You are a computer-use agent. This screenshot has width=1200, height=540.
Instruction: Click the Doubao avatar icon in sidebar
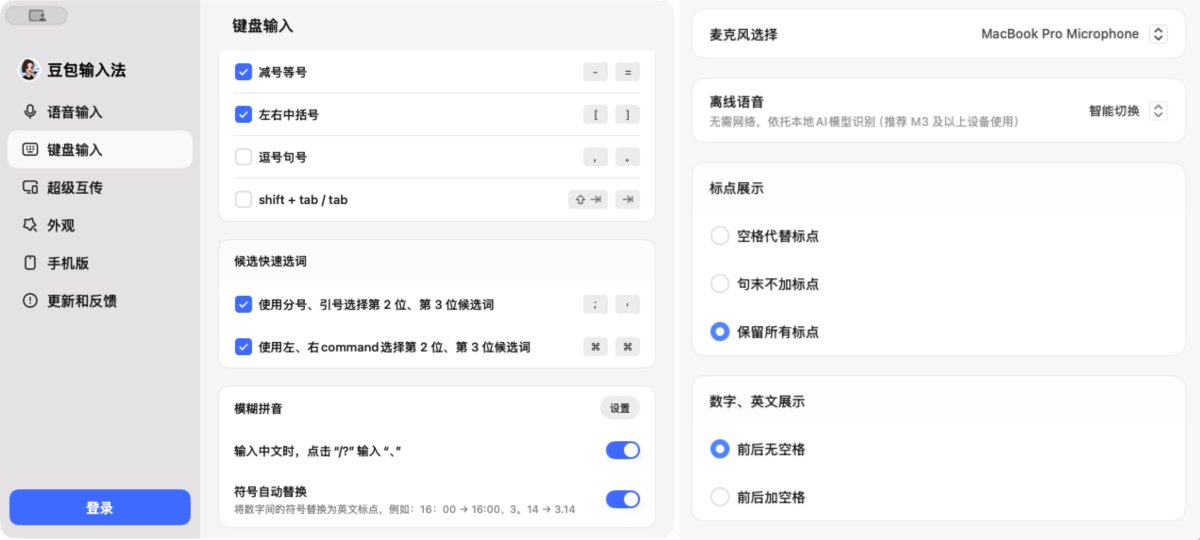(30, 70)
